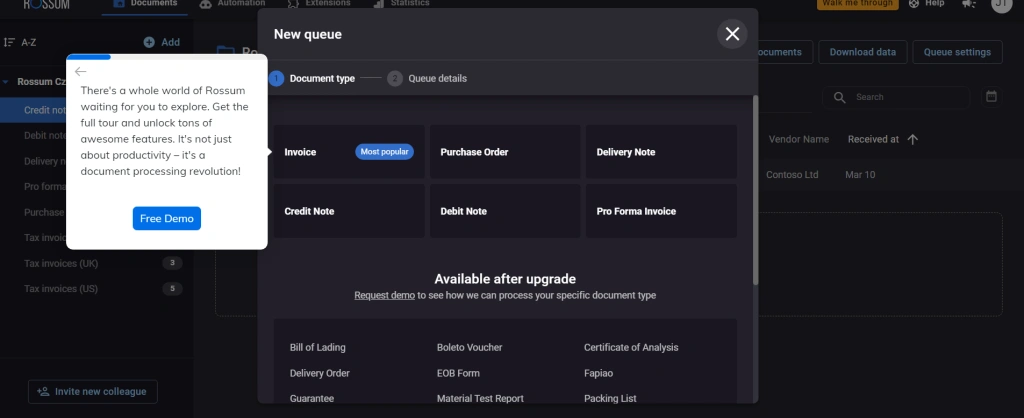Open the Extensions tab

point(319,3)
